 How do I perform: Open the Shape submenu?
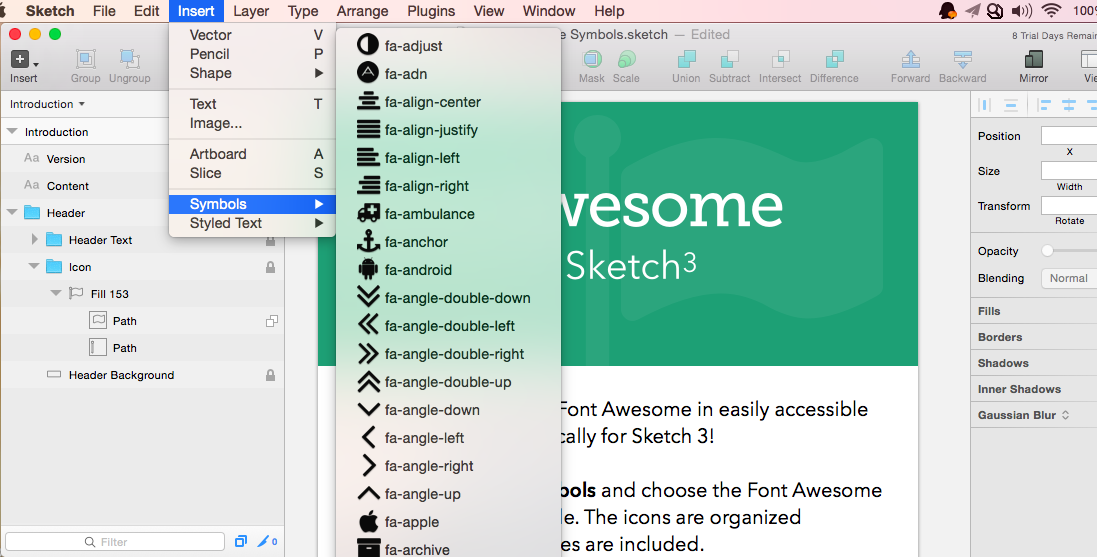pyautogui.click(x=253, y=73)
